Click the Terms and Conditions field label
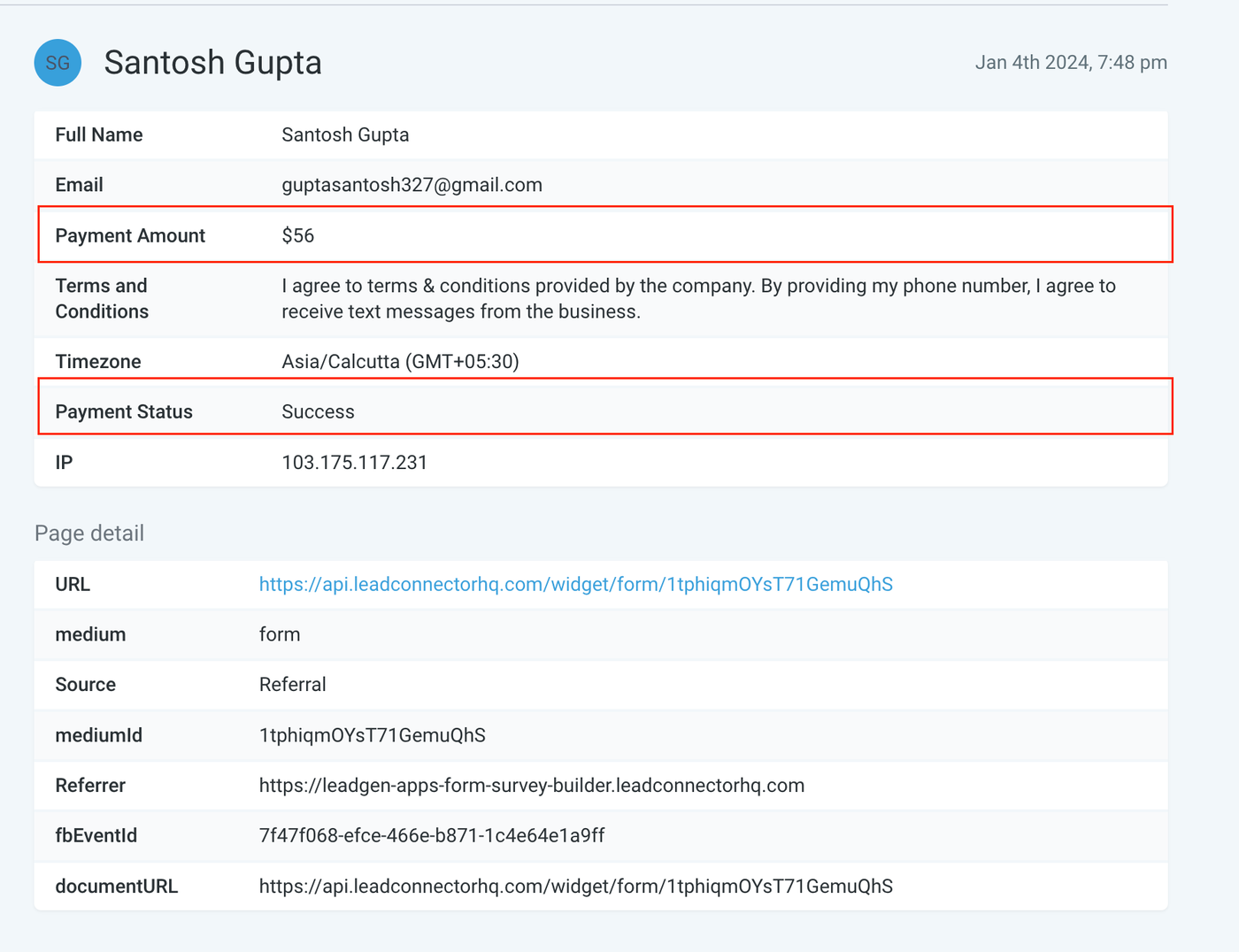The width and height of the screenshot is (1239, 952). 102,299
